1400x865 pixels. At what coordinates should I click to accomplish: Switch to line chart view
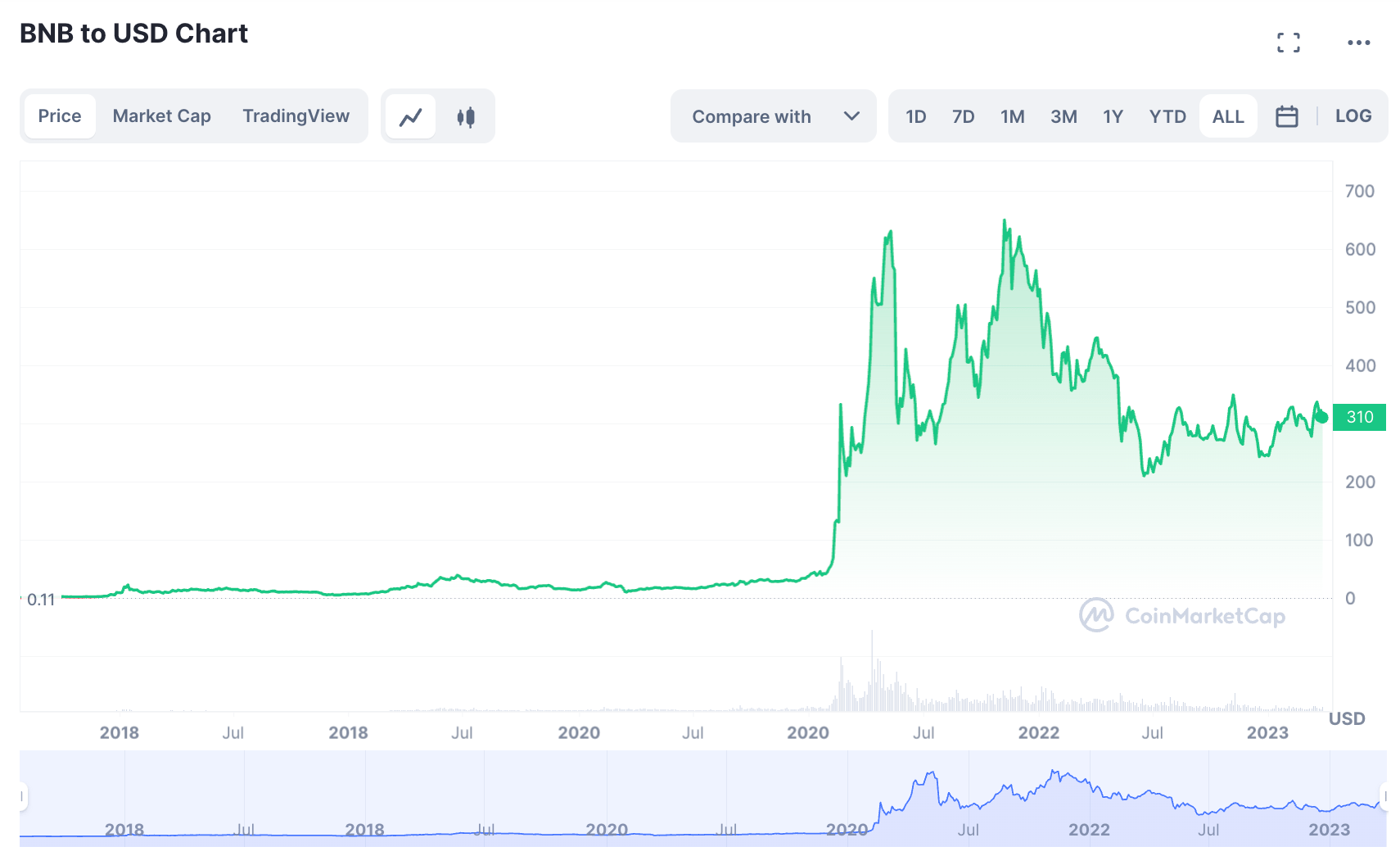click(x=410, y=116)
